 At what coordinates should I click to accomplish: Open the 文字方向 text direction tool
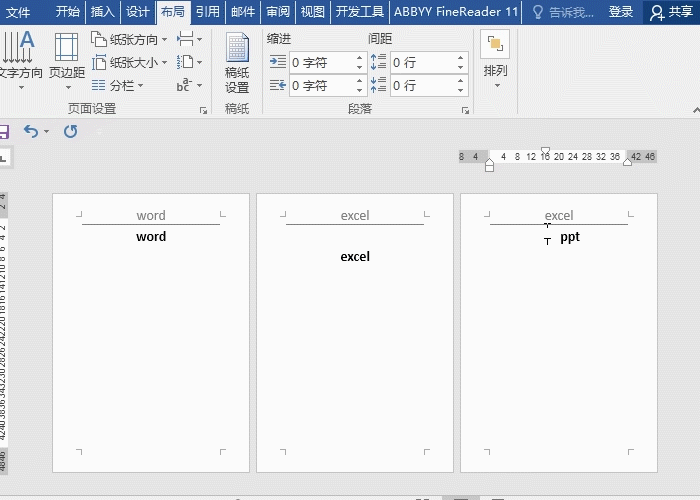(x=18, y=56)
